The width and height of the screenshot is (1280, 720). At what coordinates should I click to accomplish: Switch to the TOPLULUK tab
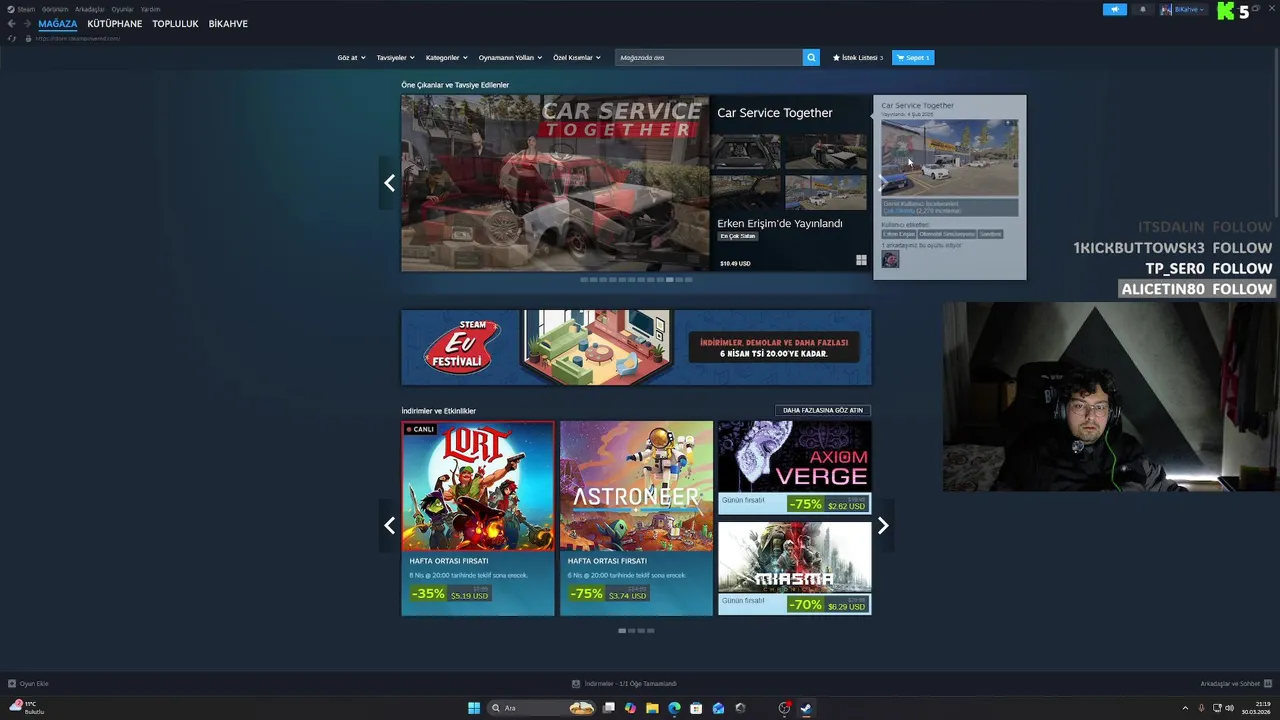(175, 23)
